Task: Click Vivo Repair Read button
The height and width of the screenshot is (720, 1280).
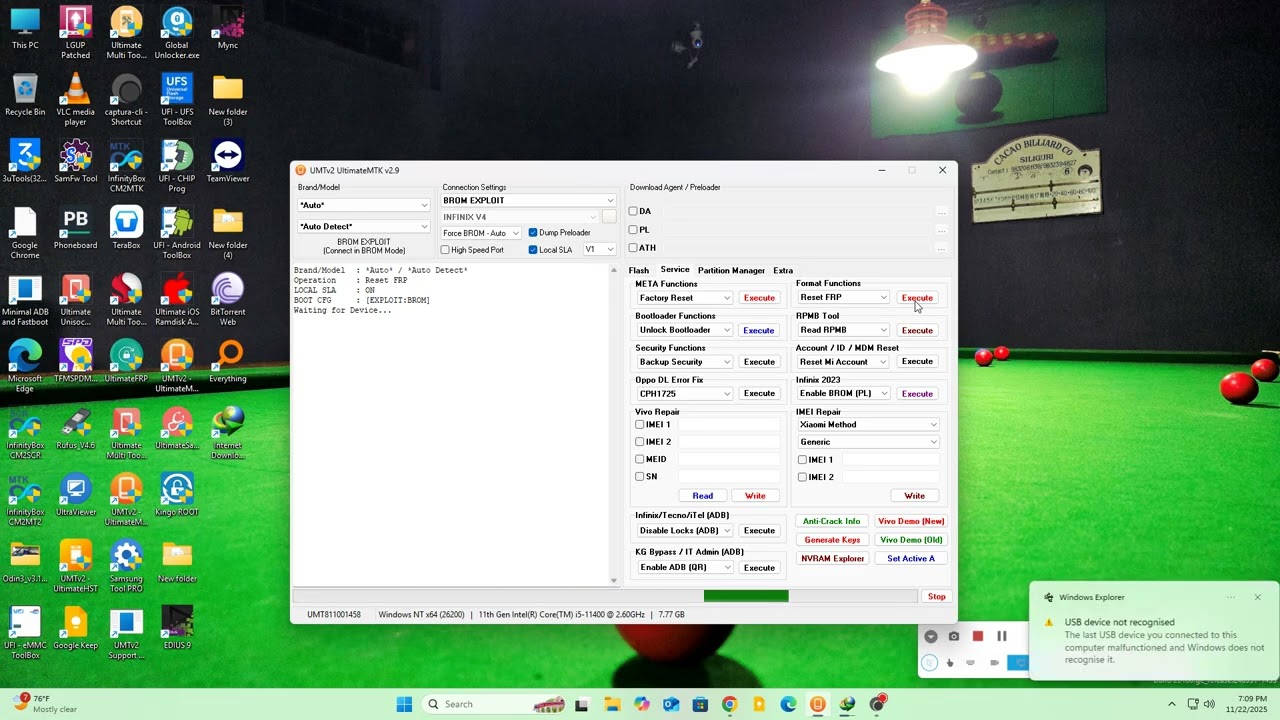Action: 703,496
